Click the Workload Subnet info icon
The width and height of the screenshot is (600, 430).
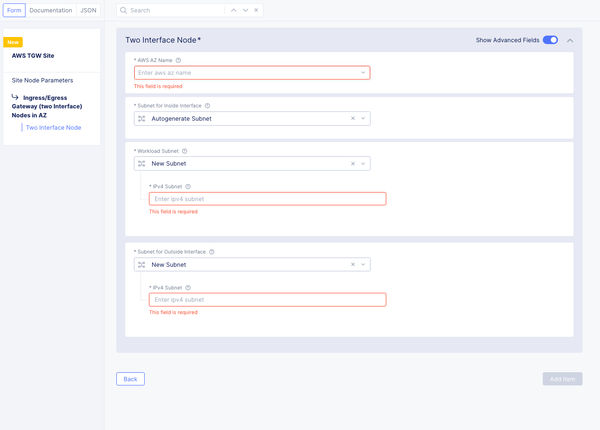[185, 151]
